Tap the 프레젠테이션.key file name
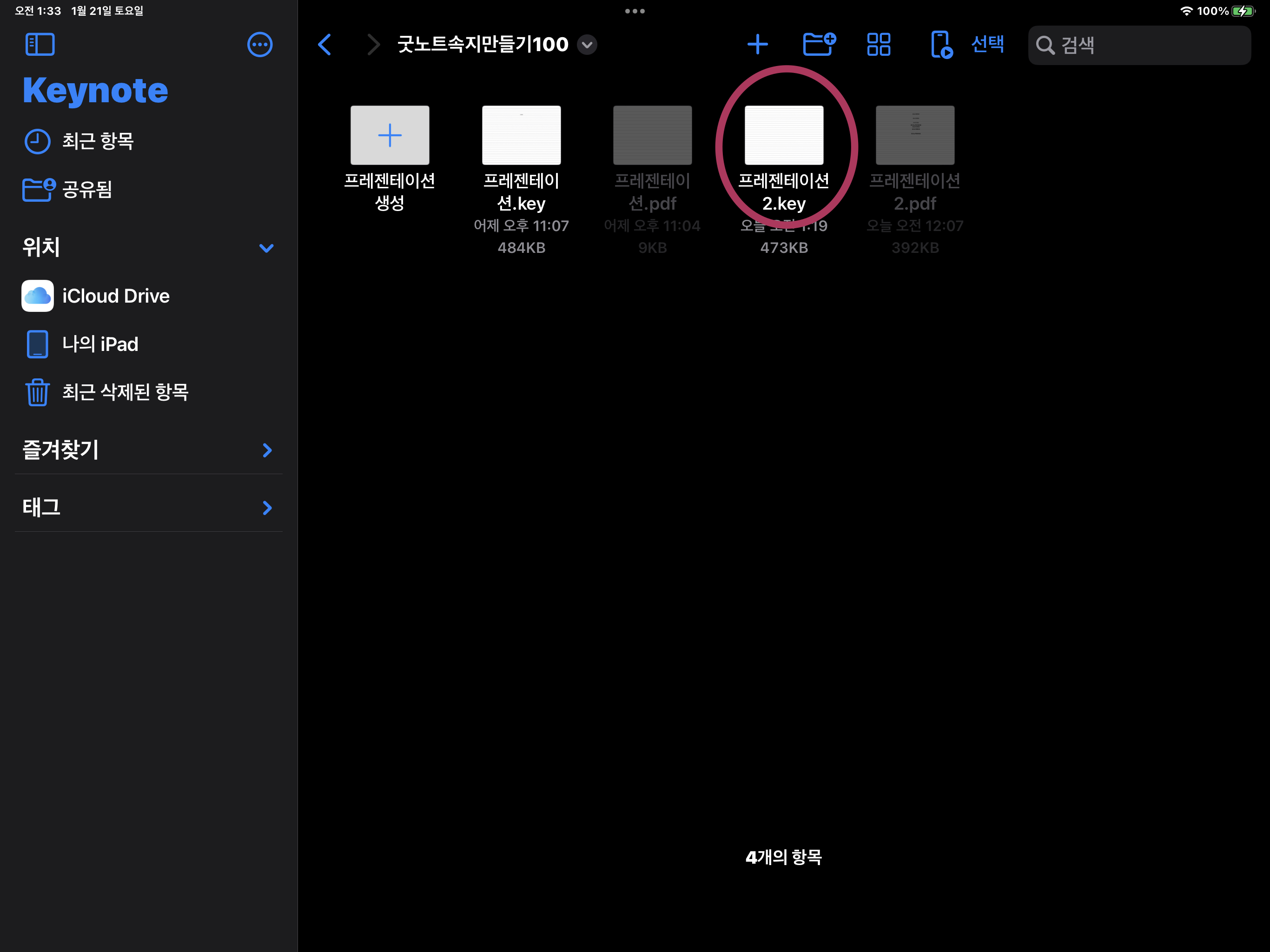Viewport: 1270px width, 952px height. [x=521, y=192]
